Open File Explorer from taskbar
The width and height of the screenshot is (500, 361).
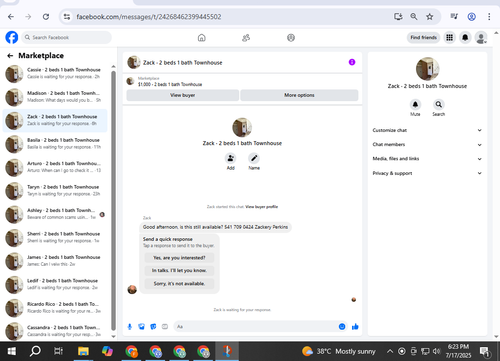[x=83, y=351]
